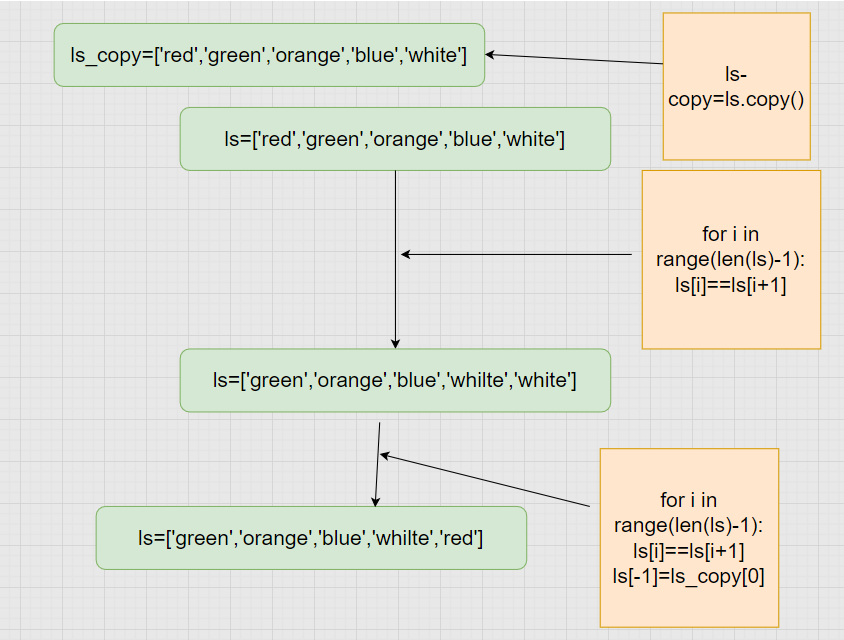Viewport: 844px width, 640px height.
Task: Click the middle orange for-loop note box
Action: click(x=731, y=259)
